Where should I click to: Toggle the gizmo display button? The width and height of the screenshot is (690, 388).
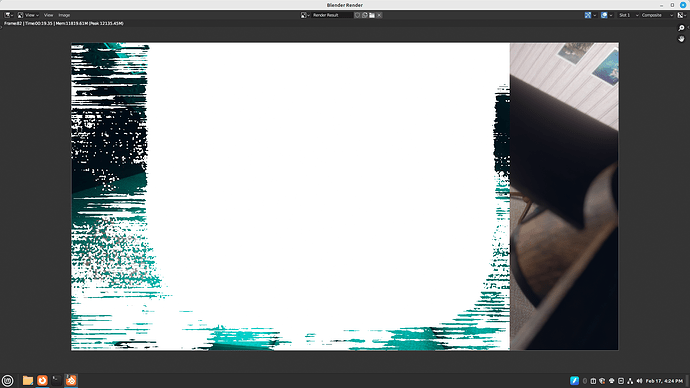point(588,15)
